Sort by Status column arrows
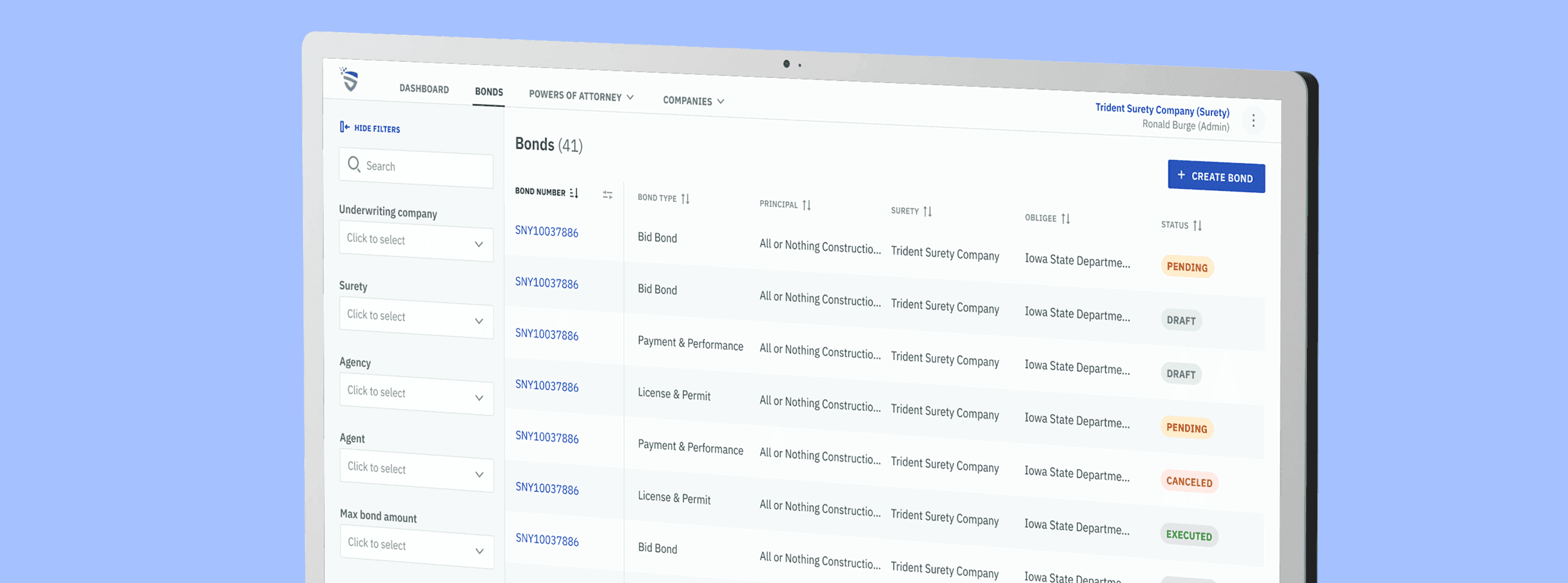 tap(1197, 226)
